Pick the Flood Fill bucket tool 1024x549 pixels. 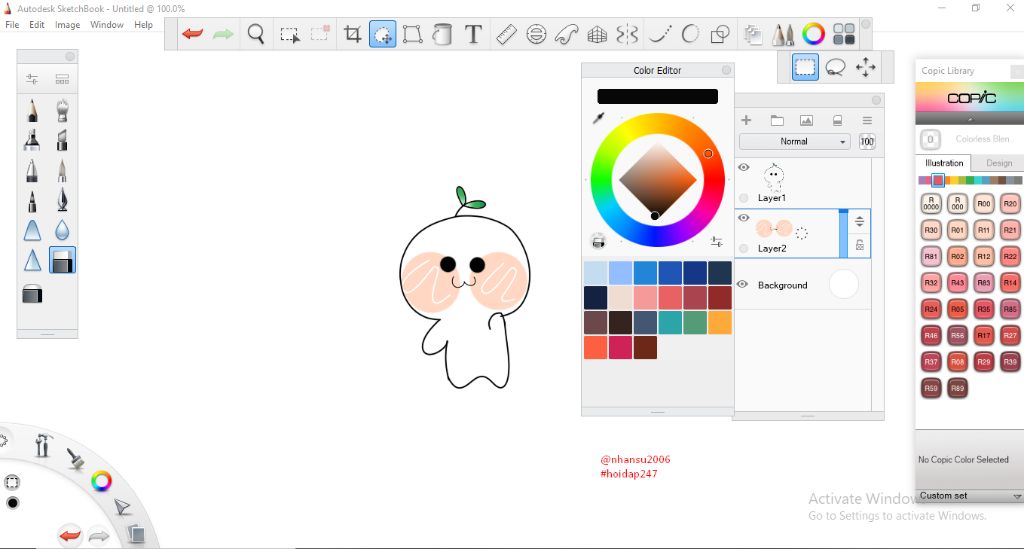[x=442, y=34]
